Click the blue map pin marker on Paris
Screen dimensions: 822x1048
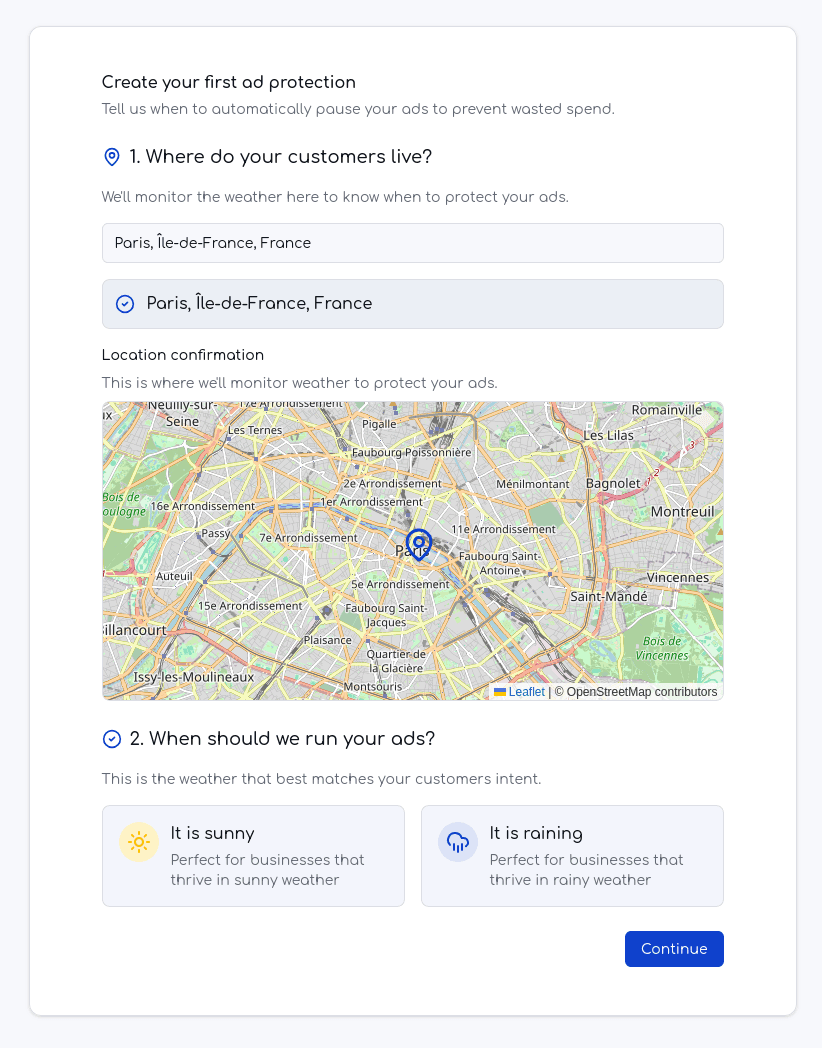coord(419,544)
